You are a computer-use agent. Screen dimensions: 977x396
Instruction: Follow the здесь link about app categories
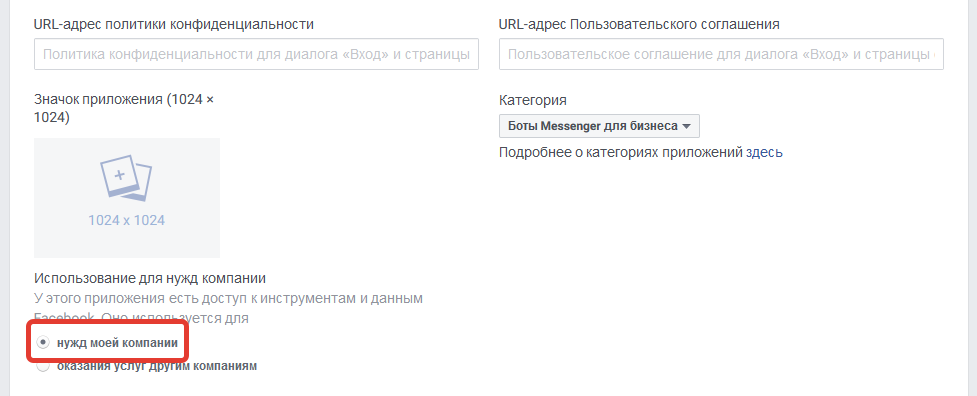(764, 152)
